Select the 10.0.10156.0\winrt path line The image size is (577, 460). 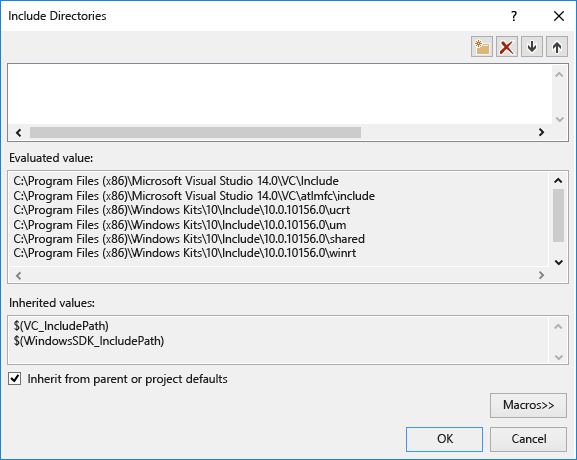coord(185,253)
